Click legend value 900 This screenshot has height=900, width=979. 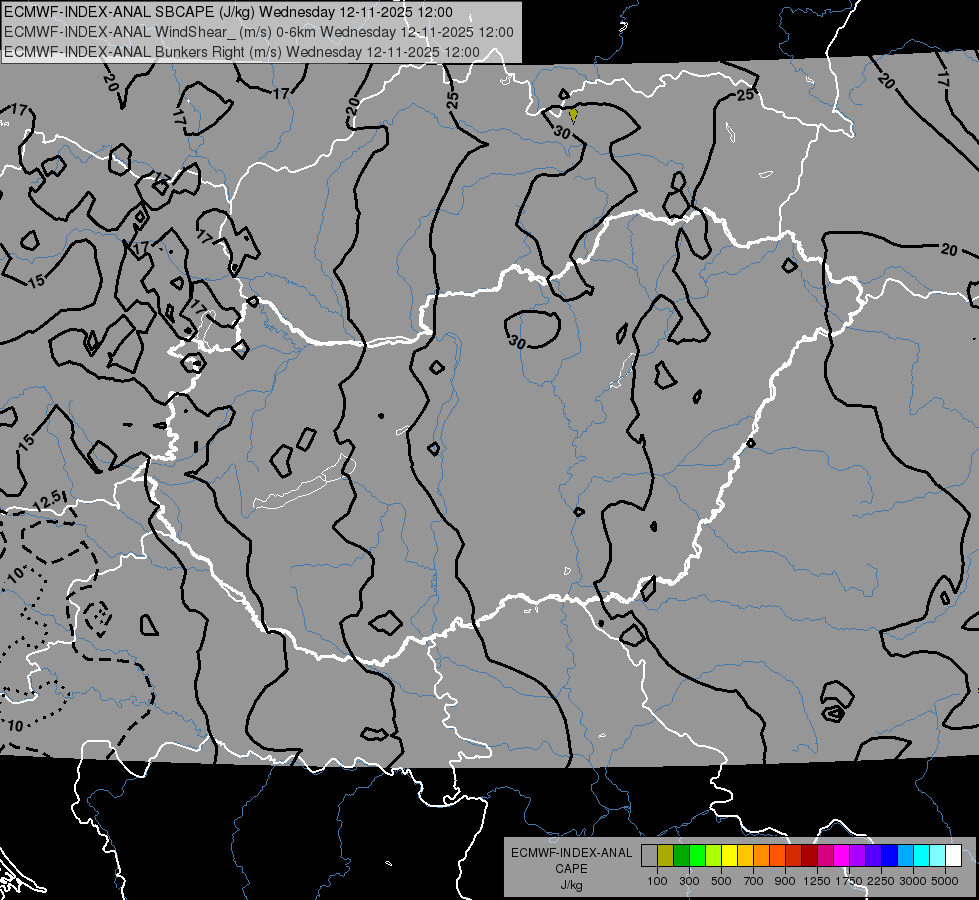(785, 881)
